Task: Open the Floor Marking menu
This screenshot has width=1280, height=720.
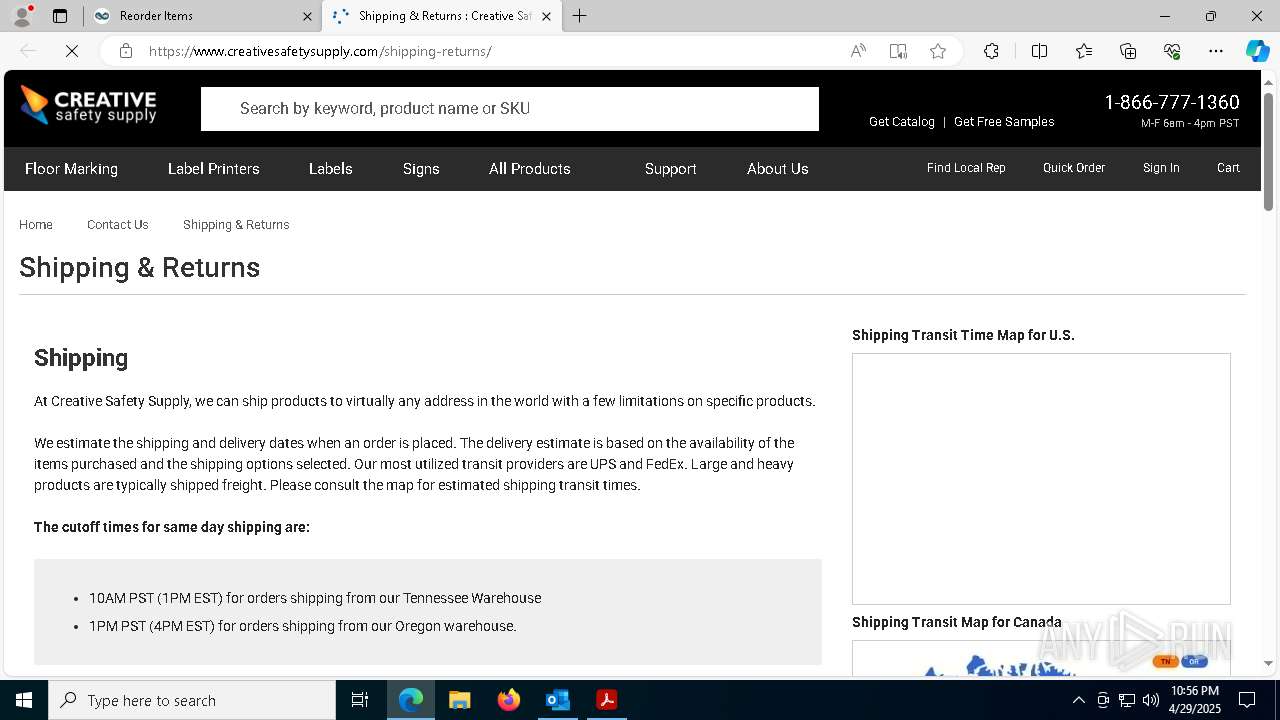Action: [x=71, y=169]
